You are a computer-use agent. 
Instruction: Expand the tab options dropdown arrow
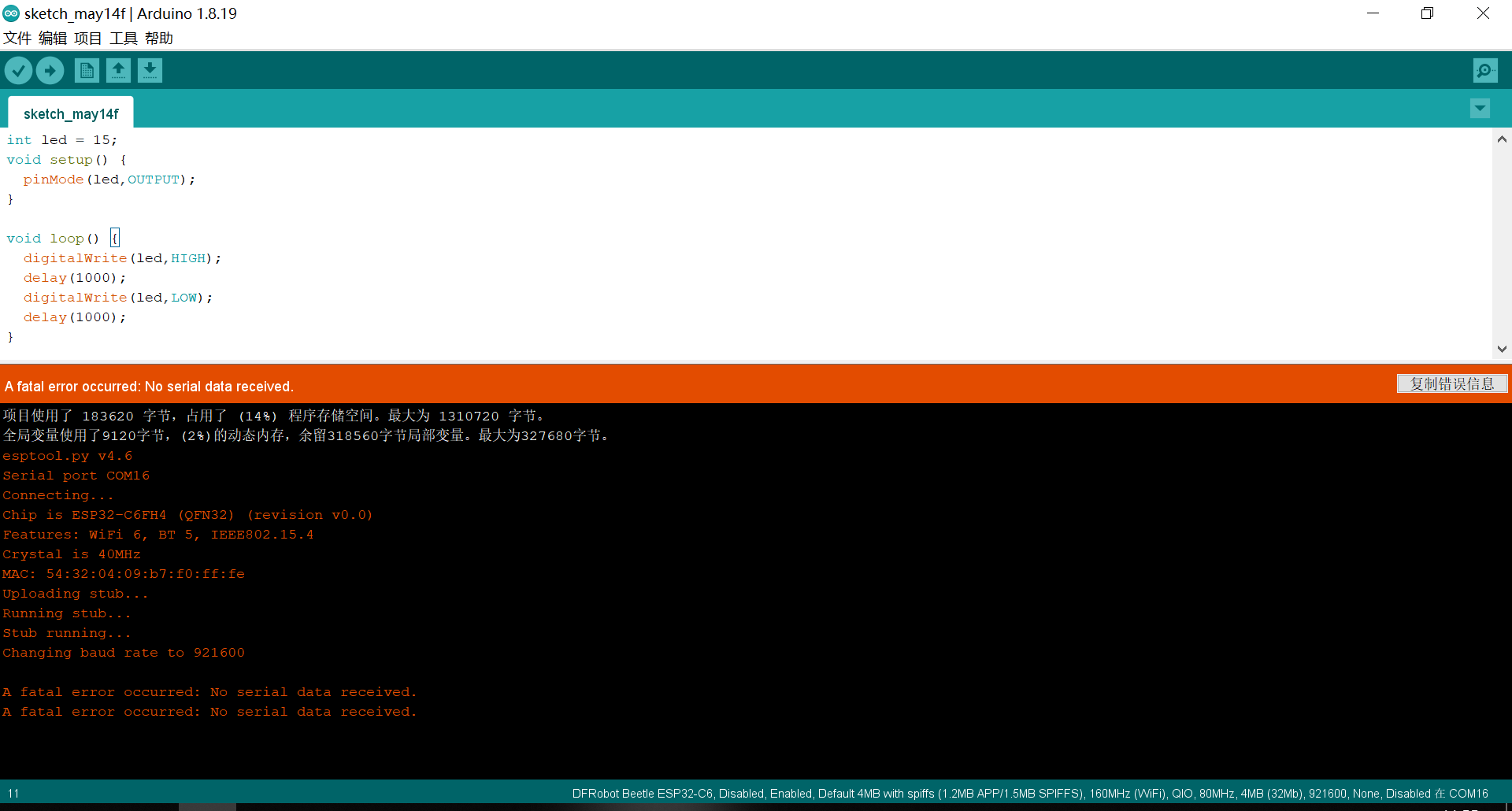[1480, 109]
